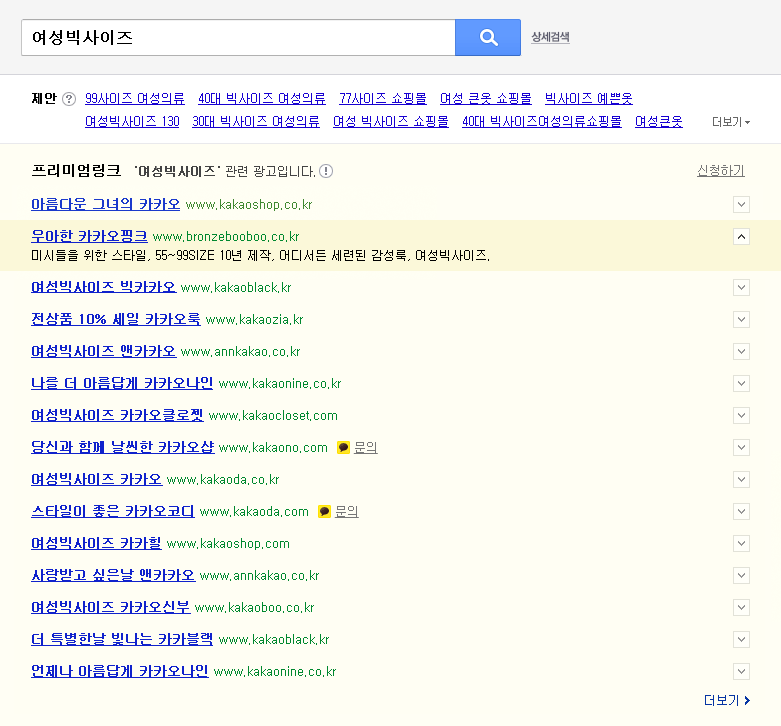
Task: Click the www.kakaocloset.com URL
Action: (273, 416)
